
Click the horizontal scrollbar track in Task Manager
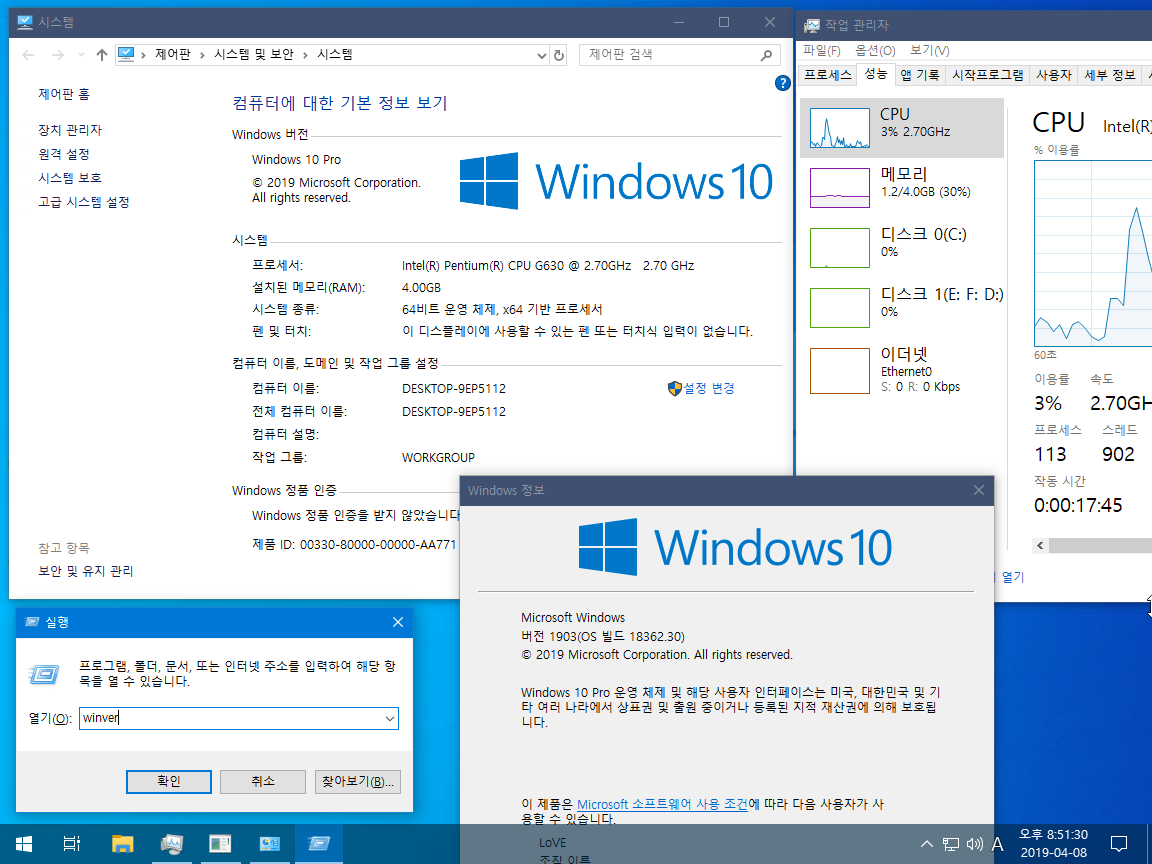click(1100, 546)
